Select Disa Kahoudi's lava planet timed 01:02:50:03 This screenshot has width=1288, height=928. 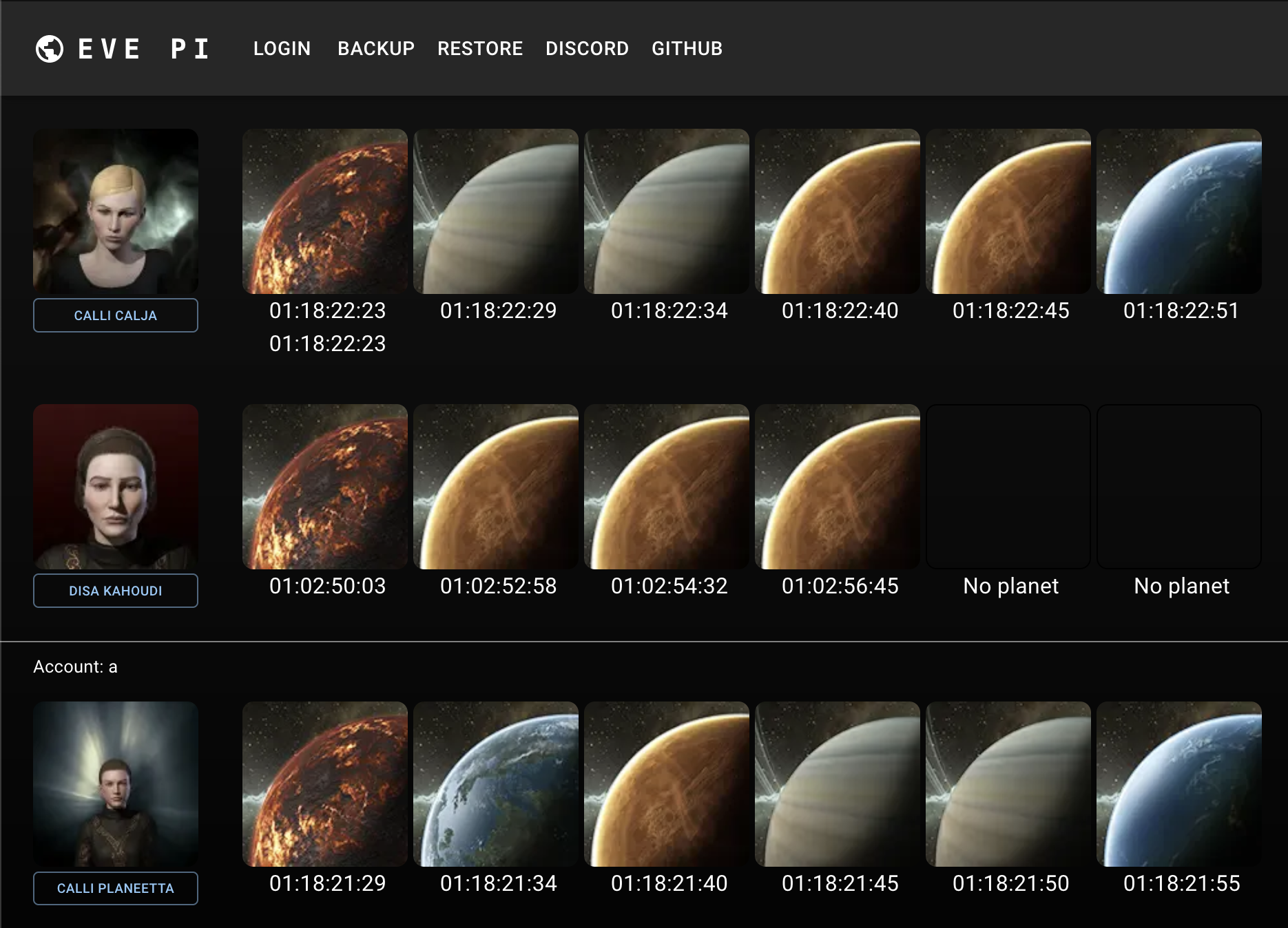[x=325, y=487]
